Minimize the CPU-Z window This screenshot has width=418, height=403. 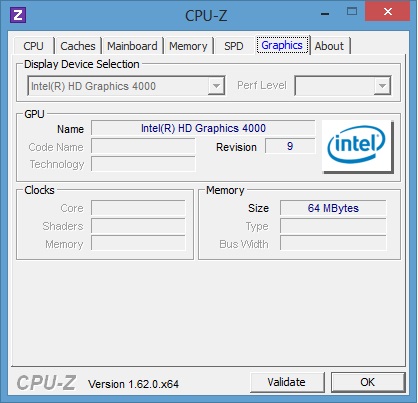point(325,14)
